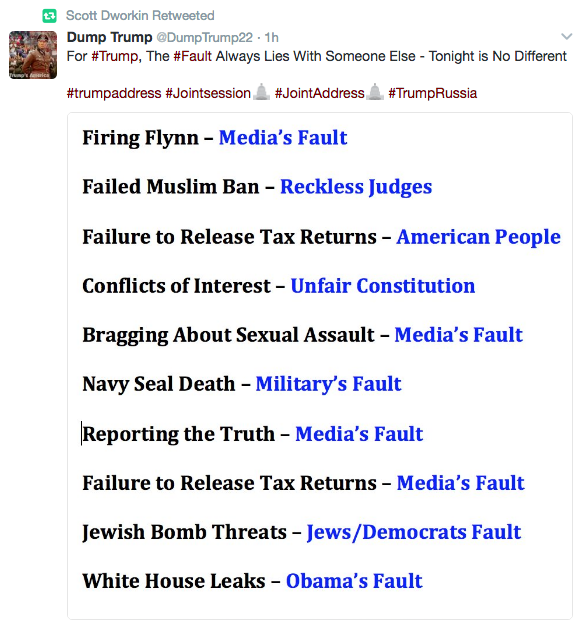This screenshot has width=583, height=621.
Task: Open the #trumpaddress hashtag
Action: tap(114, 93)
